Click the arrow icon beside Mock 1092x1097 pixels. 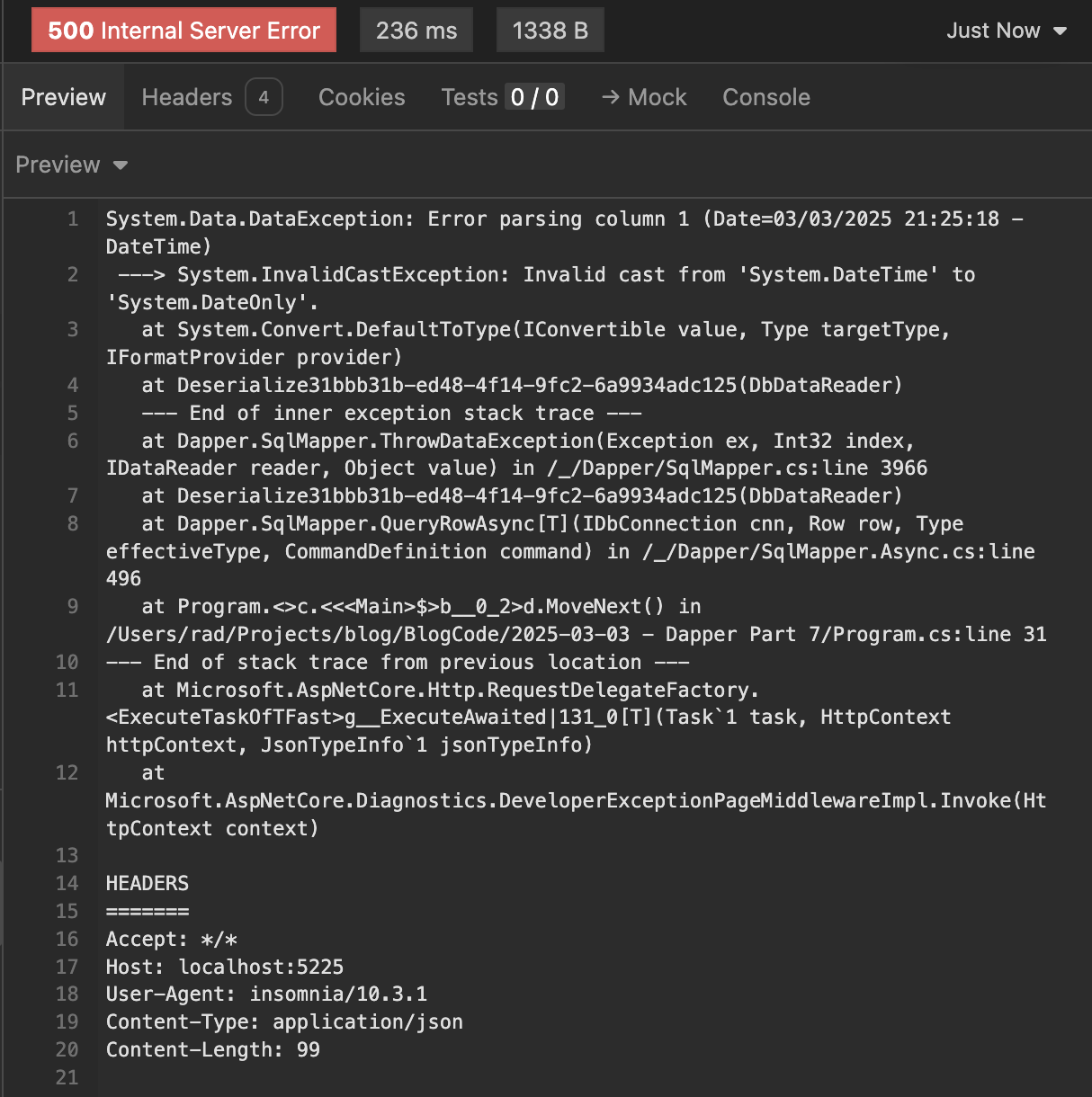point(611,97)
